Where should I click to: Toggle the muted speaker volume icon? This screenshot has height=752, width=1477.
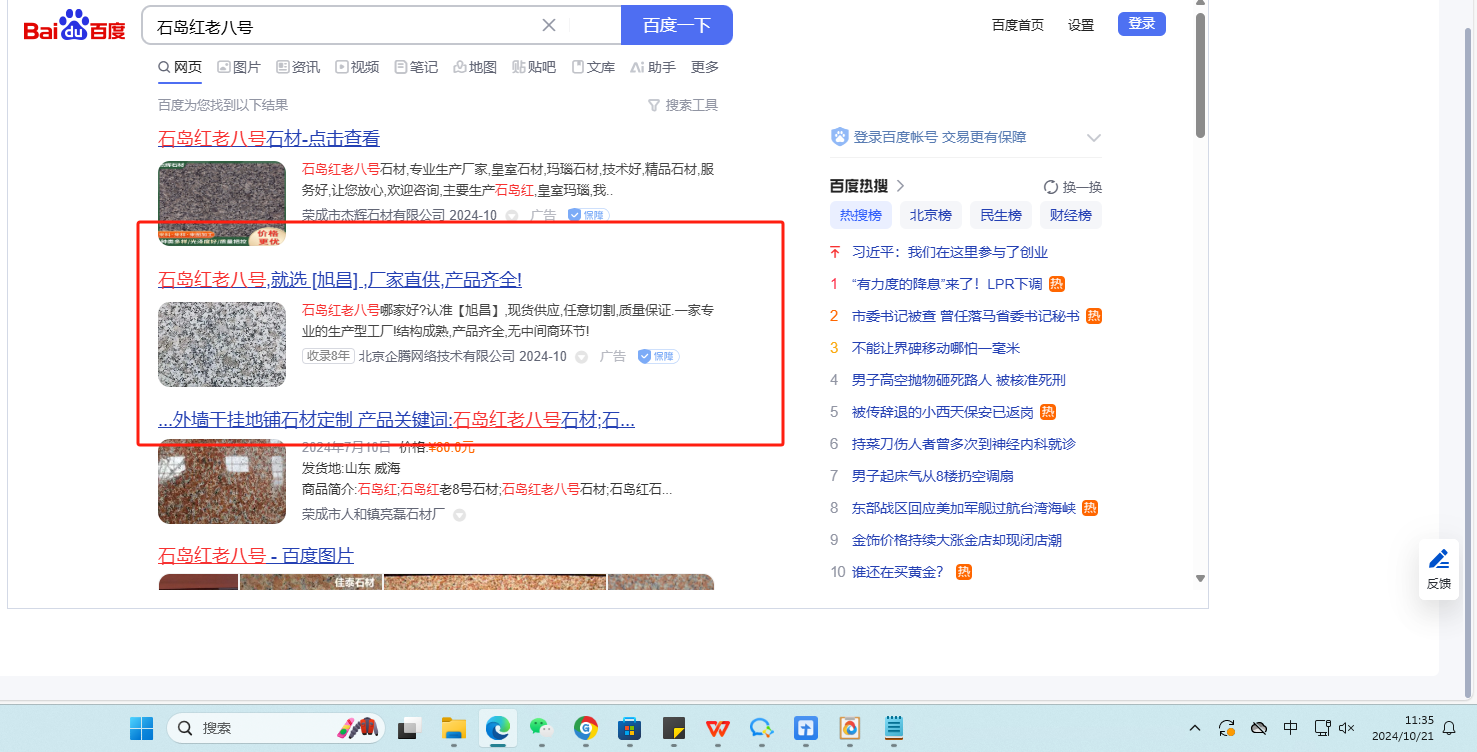coord(1347,728)
